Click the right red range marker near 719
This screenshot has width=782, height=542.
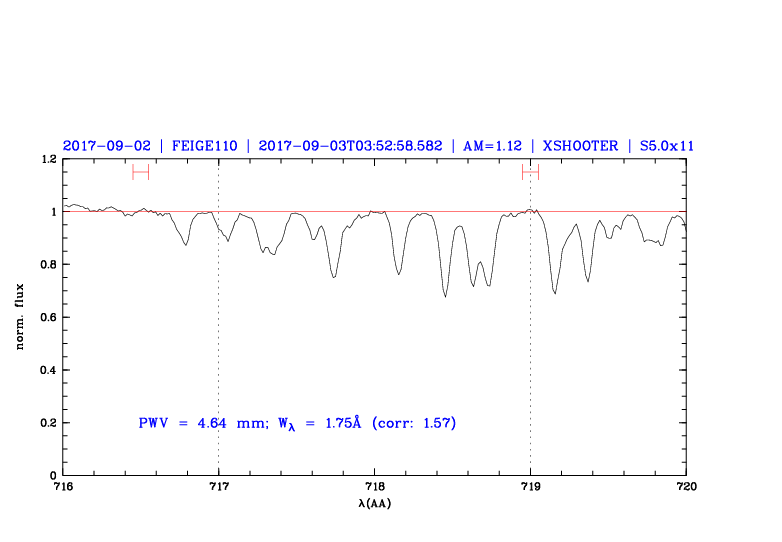[530, 172]
